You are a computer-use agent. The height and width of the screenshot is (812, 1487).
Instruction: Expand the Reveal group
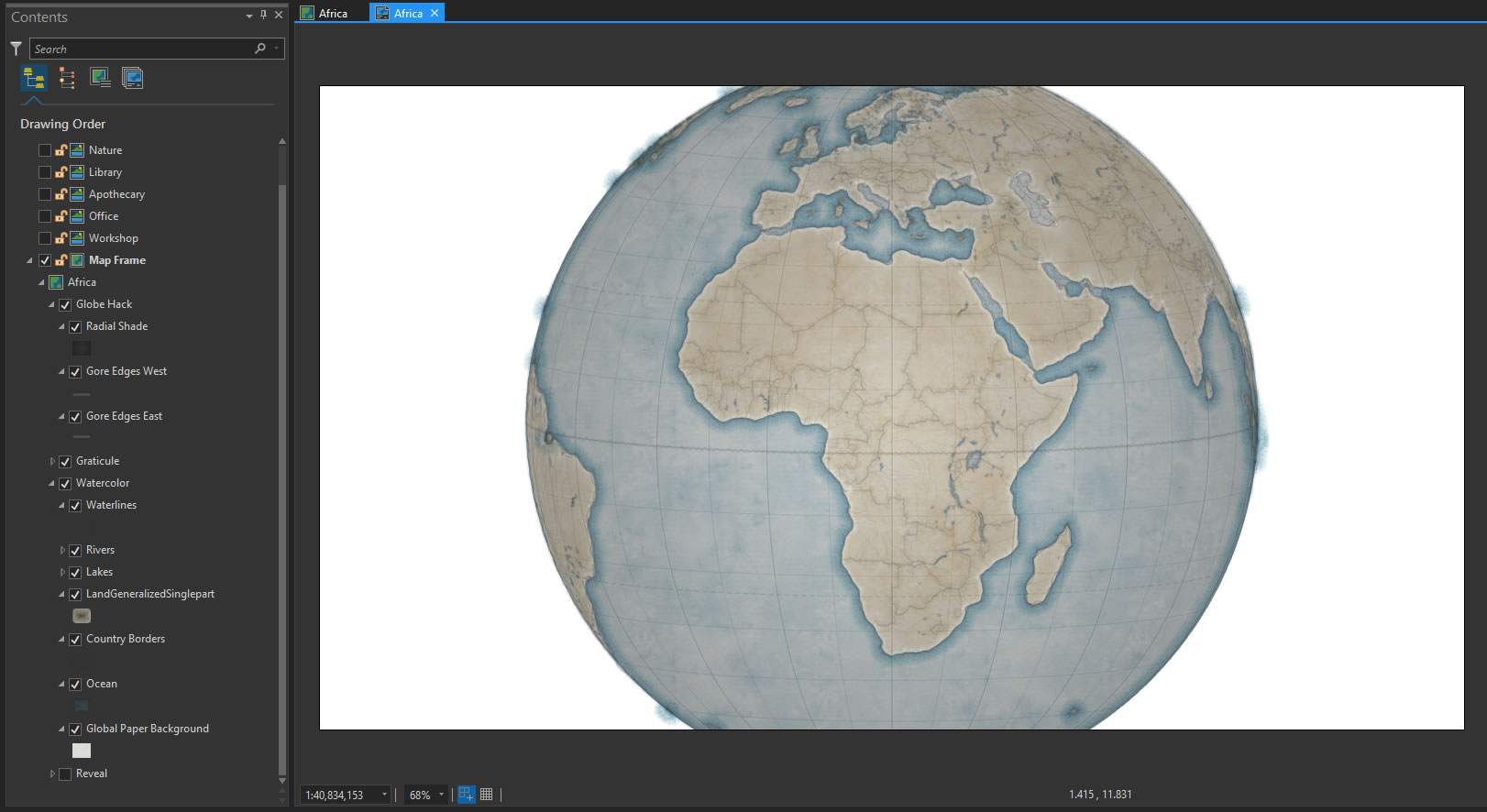52,774
